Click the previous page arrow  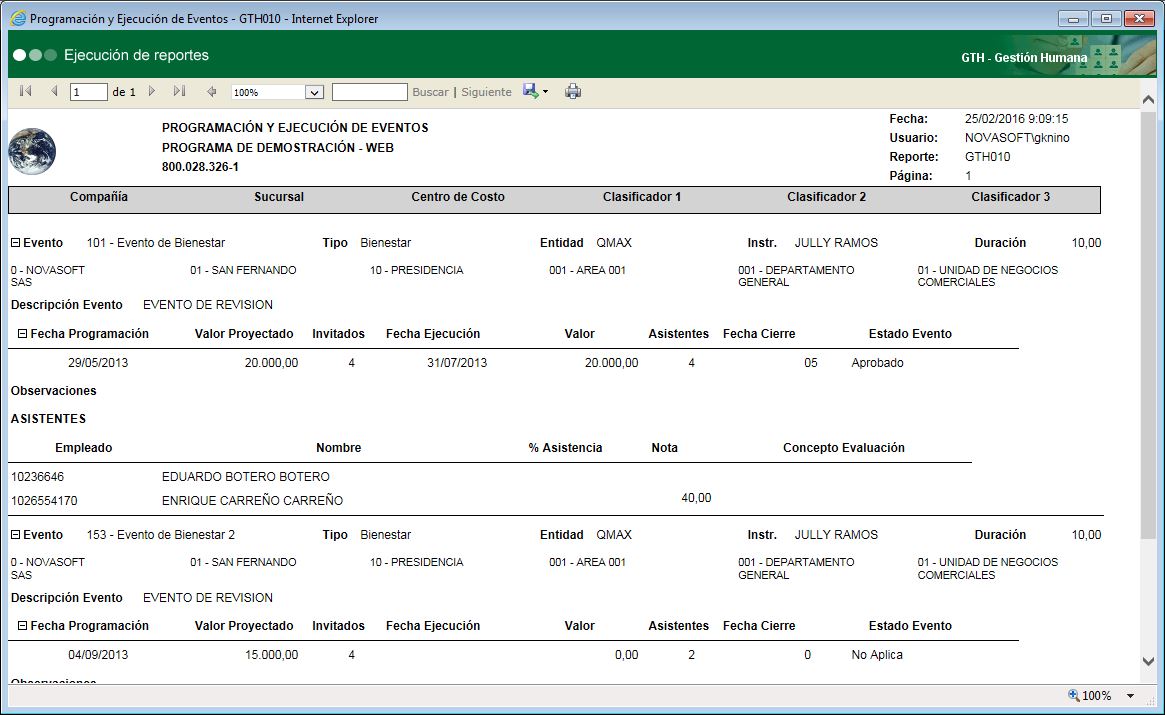point(54,92)
